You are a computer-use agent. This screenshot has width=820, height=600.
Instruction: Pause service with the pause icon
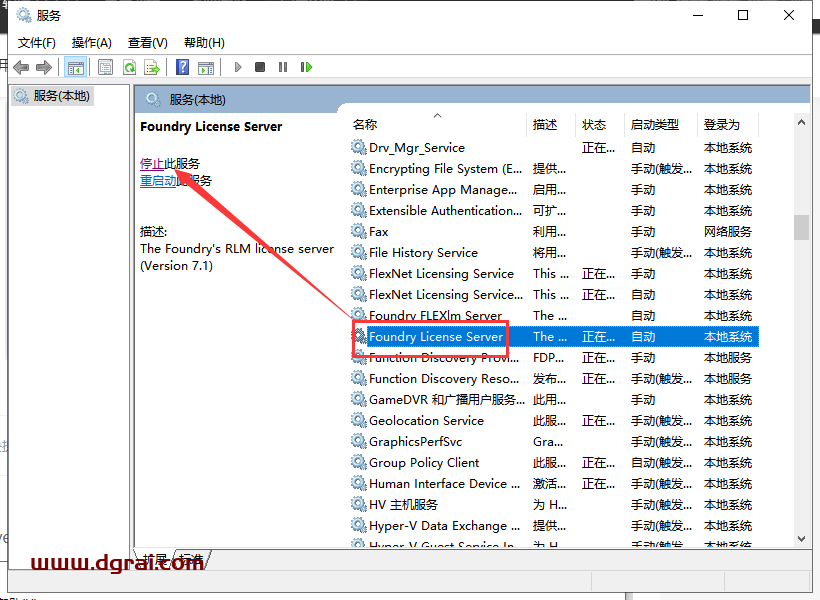tap(283, 67)
